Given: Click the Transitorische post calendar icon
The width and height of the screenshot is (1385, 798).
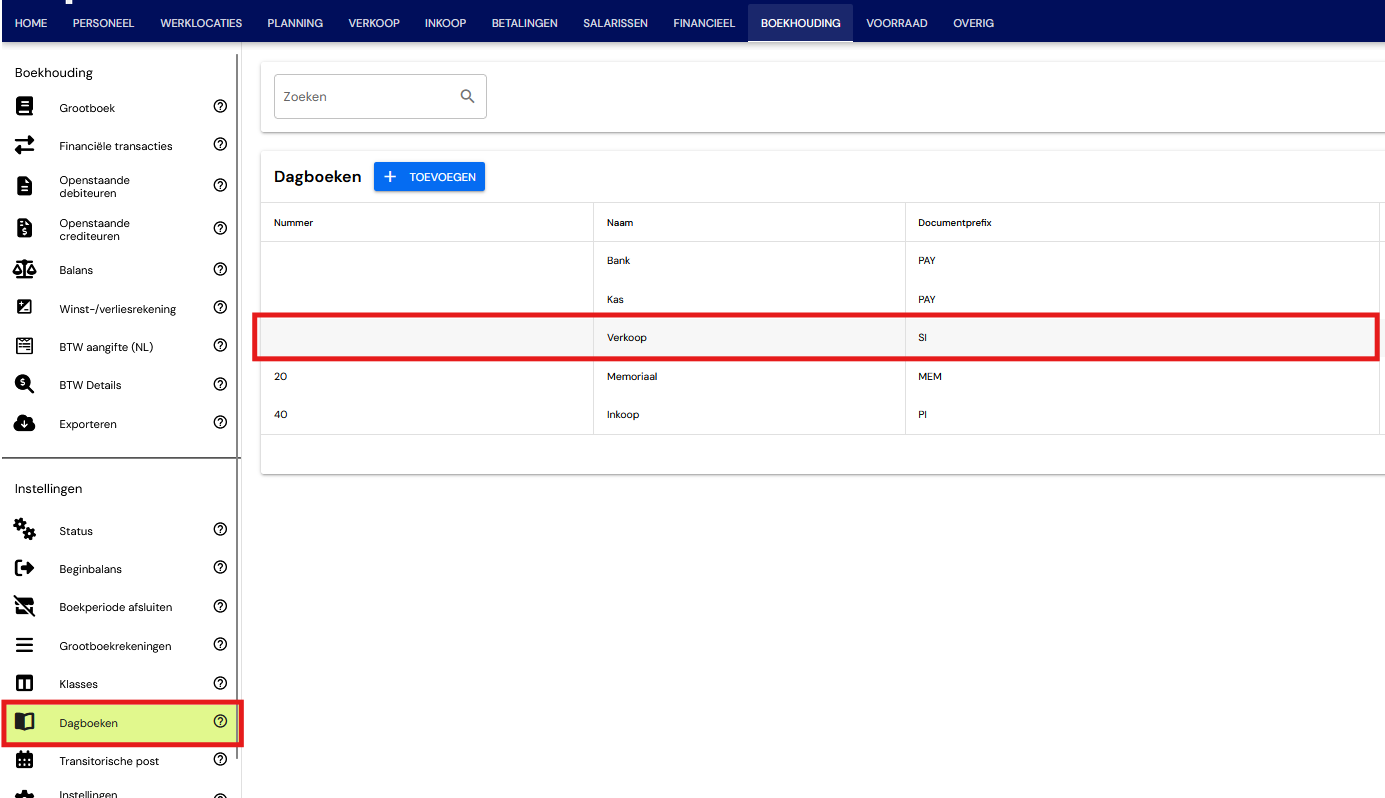Looking at the screenshot, I should (x=24, y=760).
